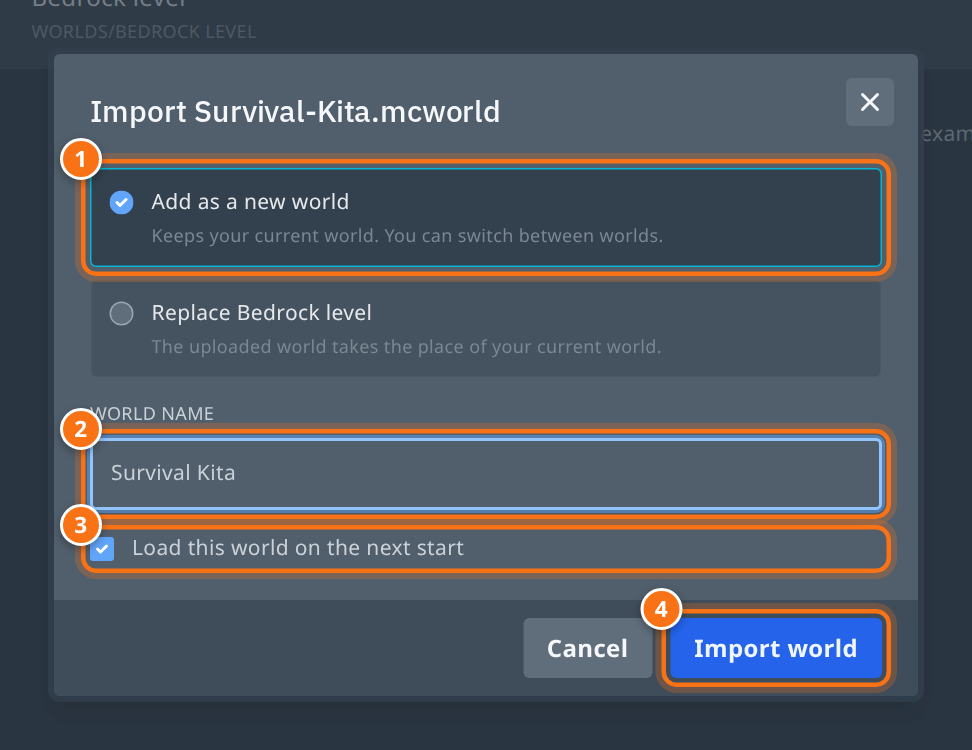Click the World Name input field
The height and width of the screenshot is (750, 972).
pyautogui.click(x=485, y=474)
